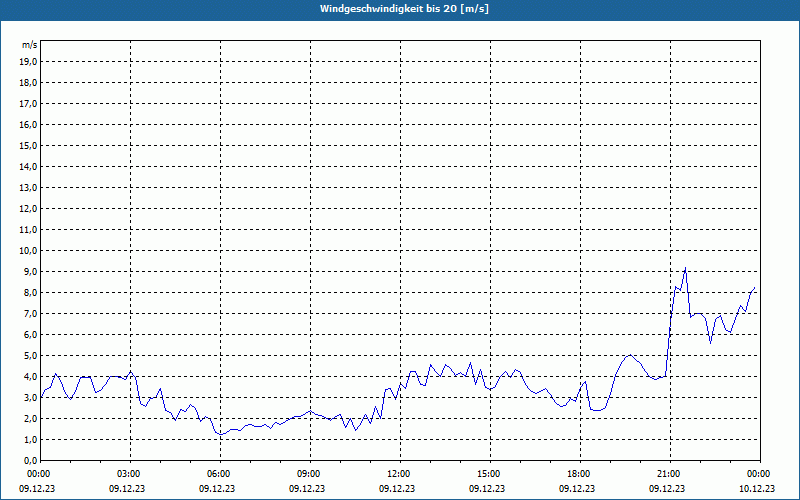
Task: Click the chart title 'Windgeschwindigkeit bis 20 [m/s]'
Action: pyautogui.click(x=404, y=9)
